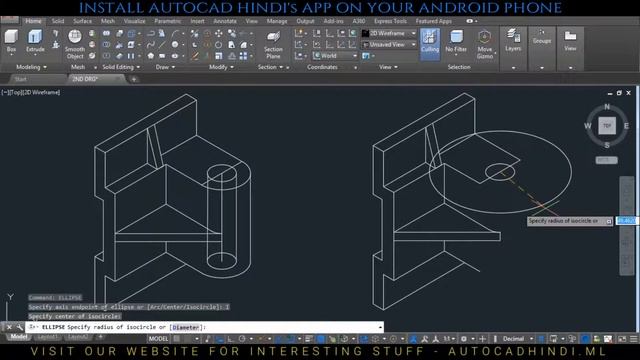Expand the Modify panel

click(221, 67)
